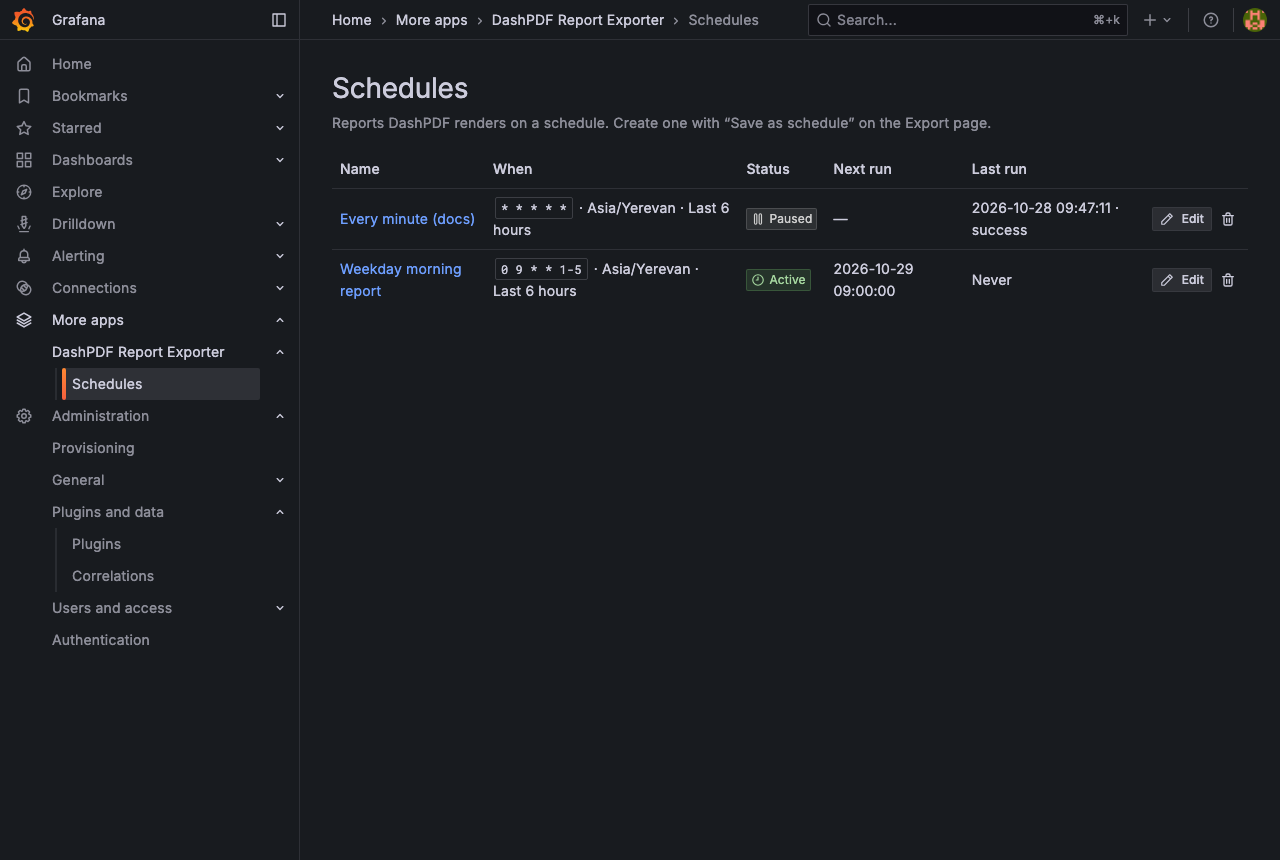Click the DashPDF Report Exporter breadcrumb

[578, 20]
